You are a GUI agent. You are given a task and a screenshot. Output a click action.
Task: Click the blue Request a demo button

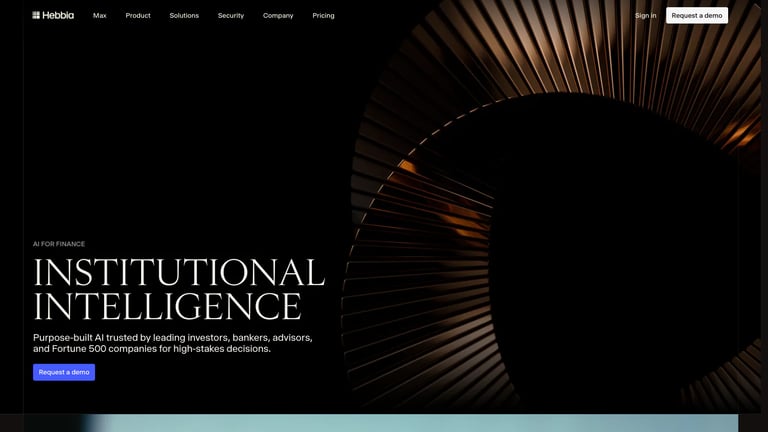(x=64, y=372)
